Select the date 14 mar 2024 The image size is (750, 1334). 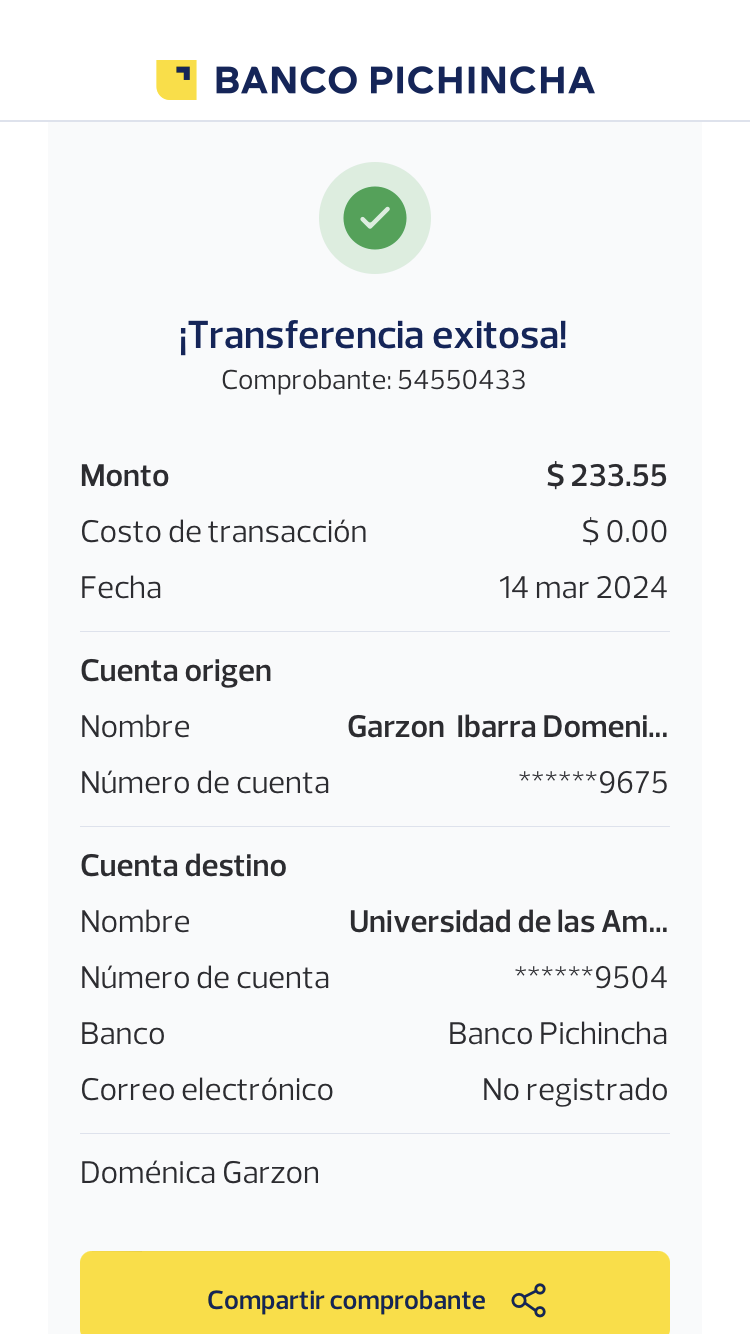[582, 587]
